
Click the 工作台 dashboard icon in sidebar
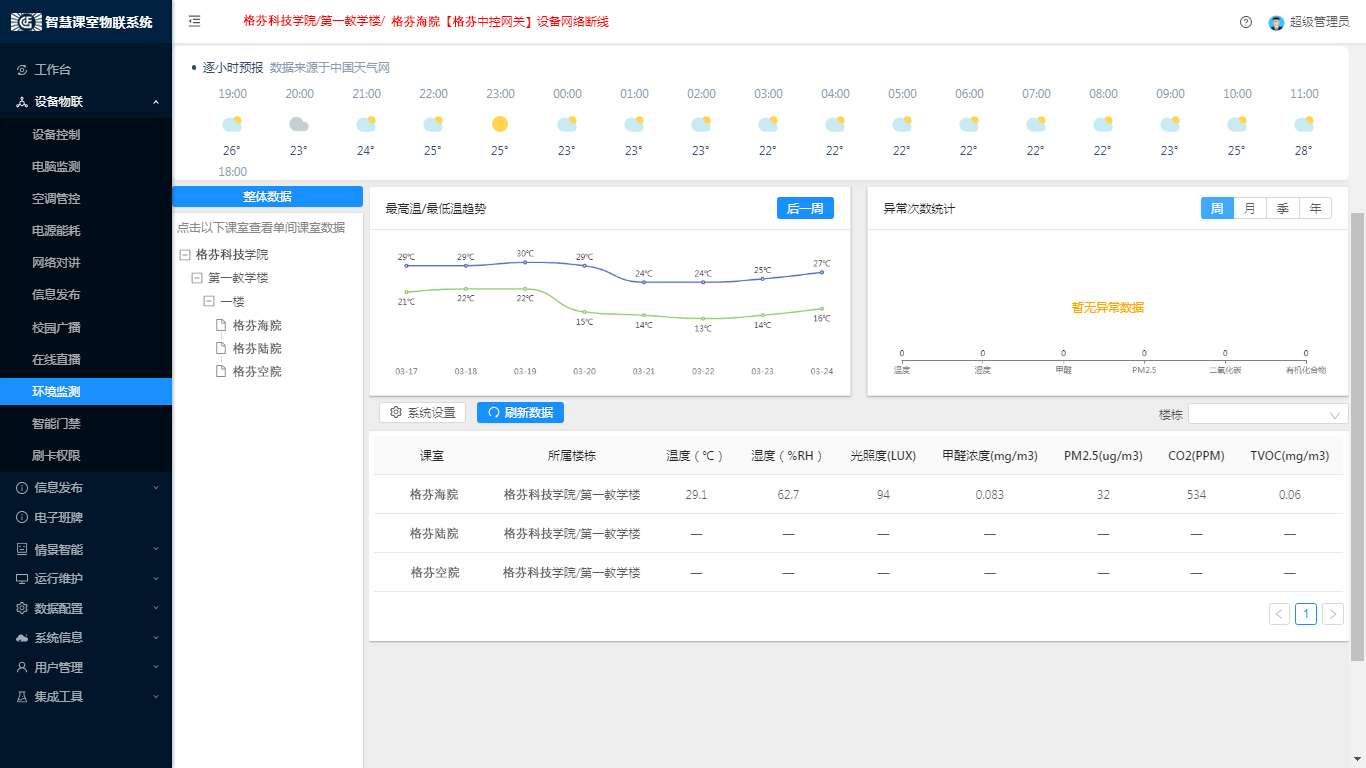22,70
